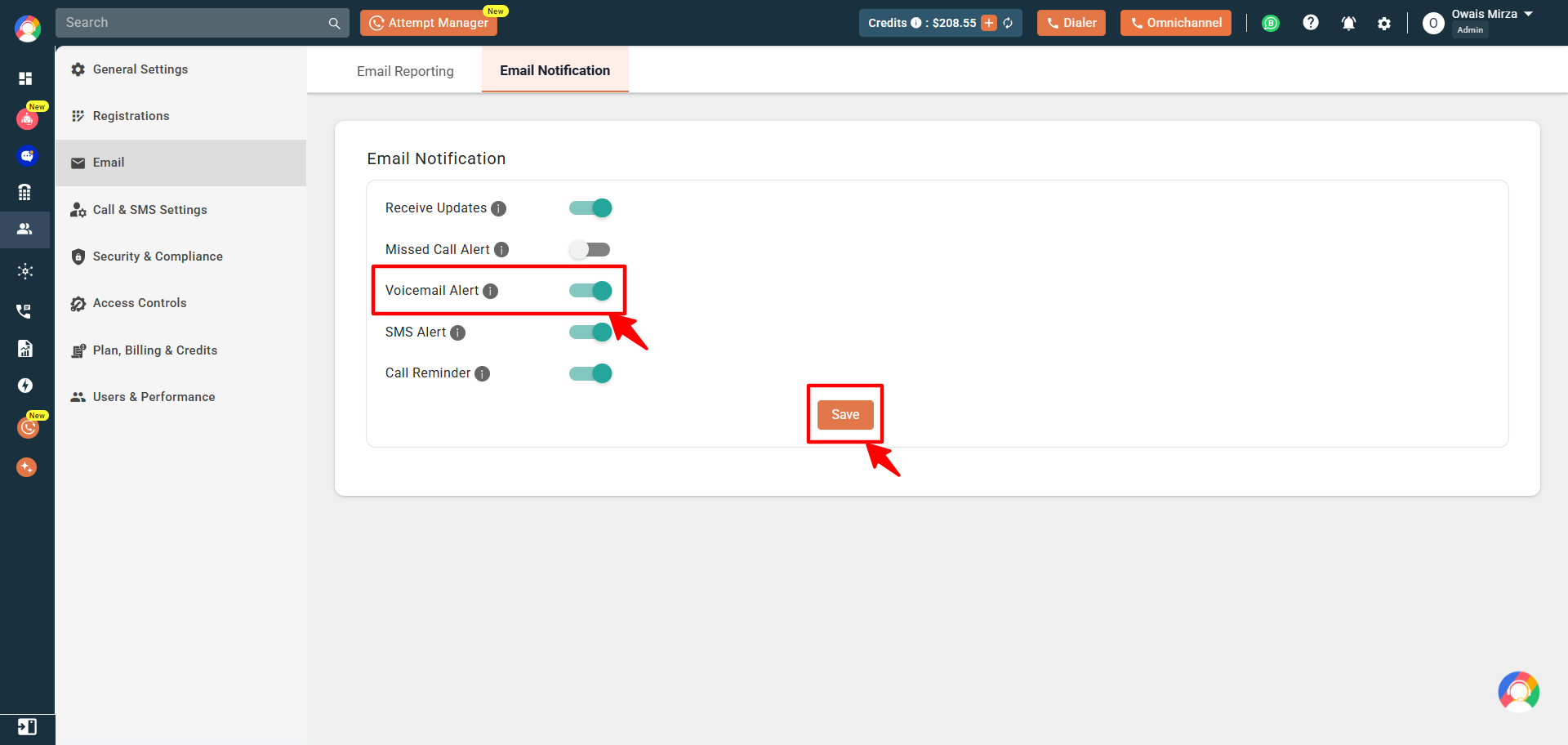Screen dimensions: 1568x745
Task: Refresh credits balance icon
Action: tap(1008, 23)
